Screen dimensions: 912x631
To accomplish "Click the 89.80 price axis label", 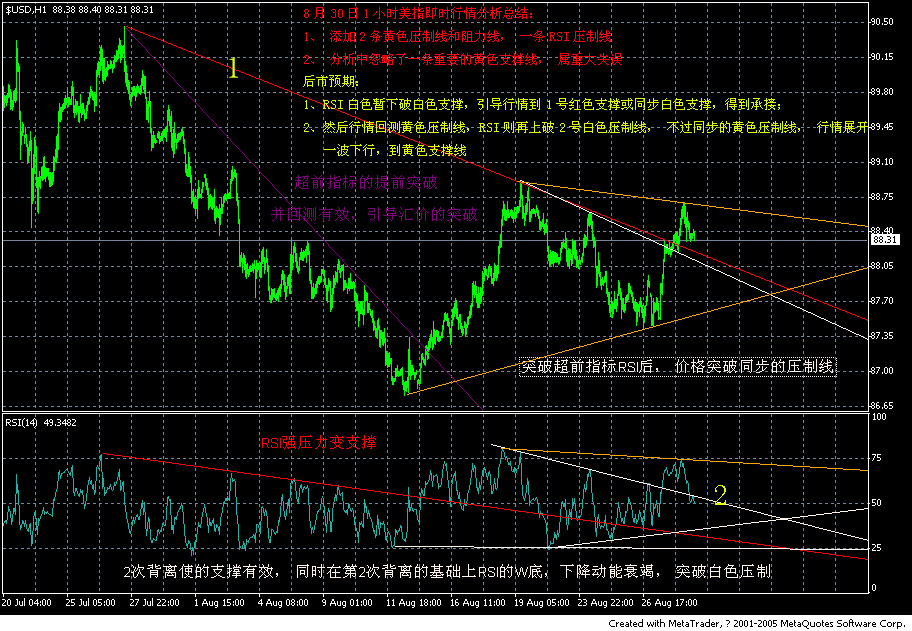I will click(881, 91).
